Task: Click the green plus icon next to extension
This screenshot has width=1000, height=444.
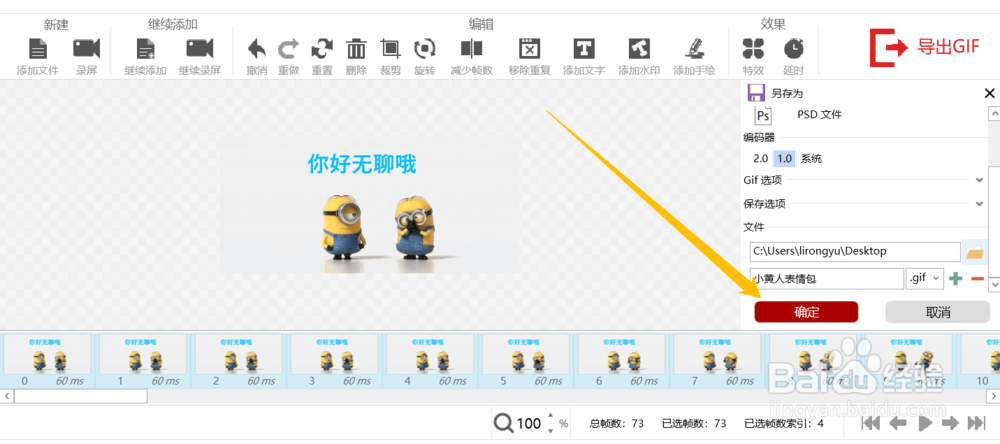Action: tap(955, 279)
